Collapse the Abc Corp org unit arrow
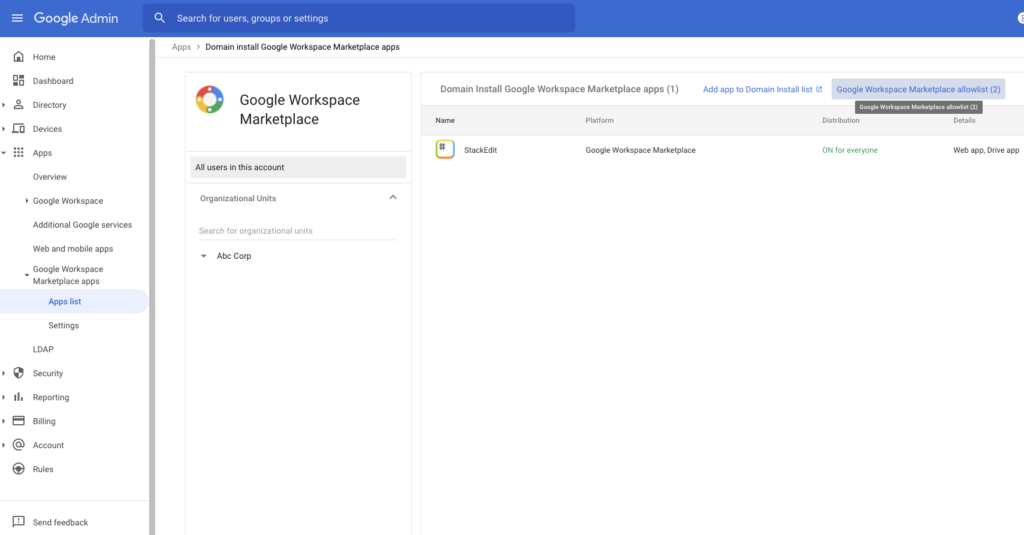The width and height of the screenshot is (1024, 535). tap(204, 256)
